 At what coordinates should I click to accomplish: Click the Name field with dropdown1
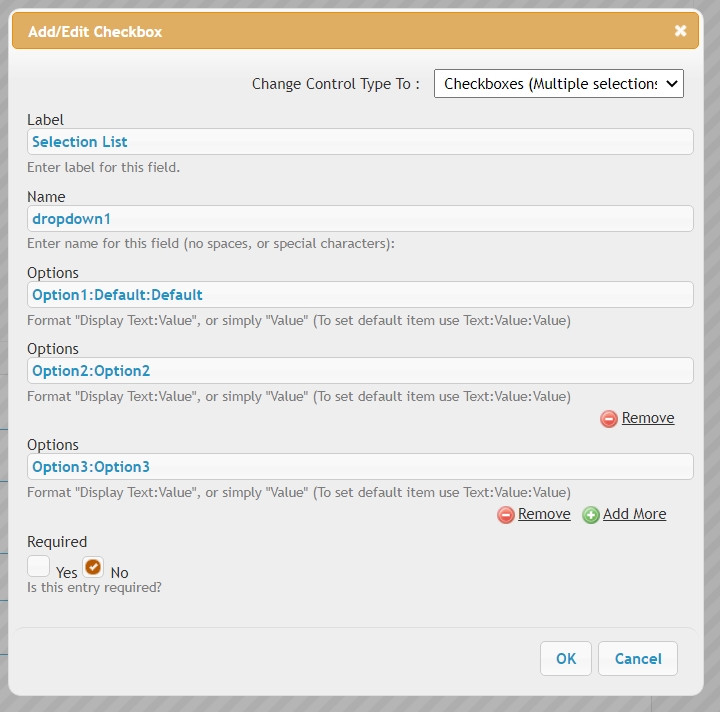[x=360, y=219]
